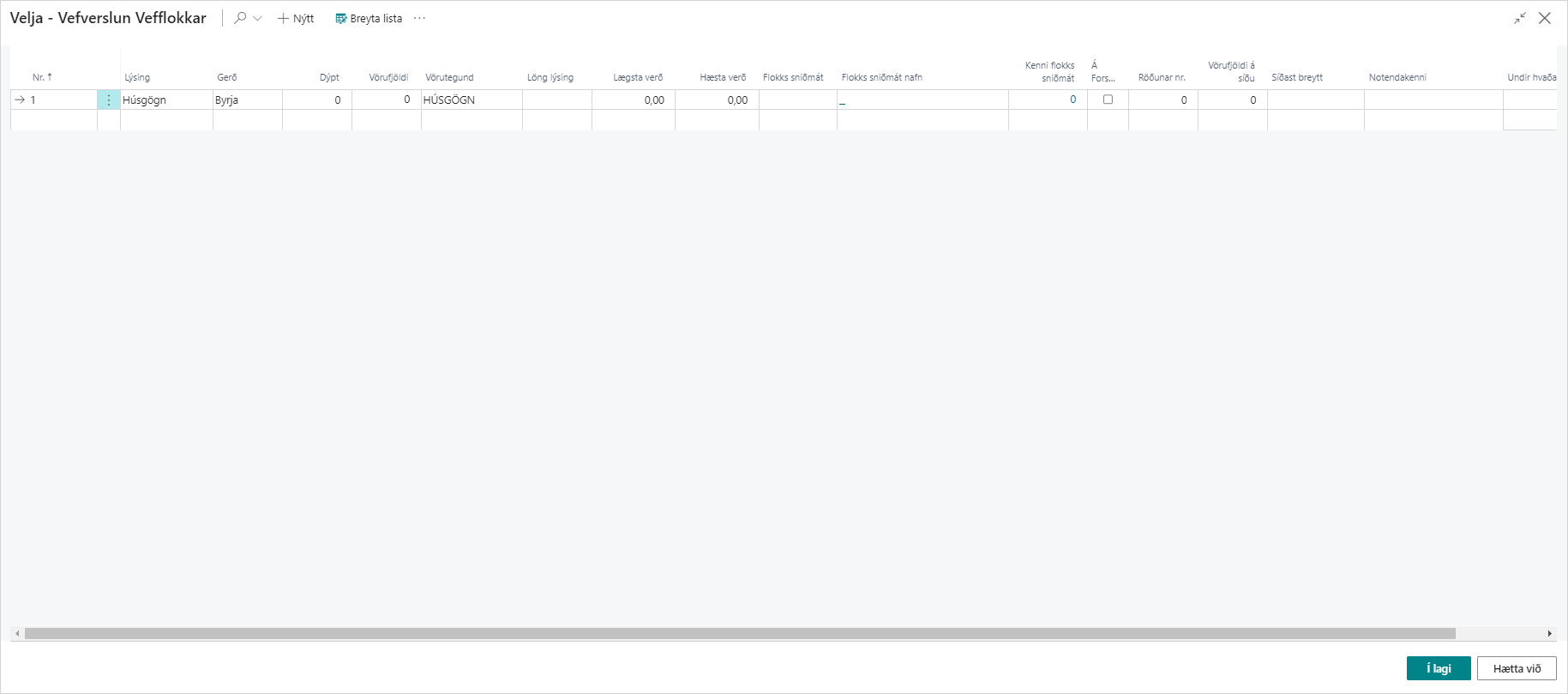
Task: Click the row 1 selection arrow
Action: coord(20,100)
